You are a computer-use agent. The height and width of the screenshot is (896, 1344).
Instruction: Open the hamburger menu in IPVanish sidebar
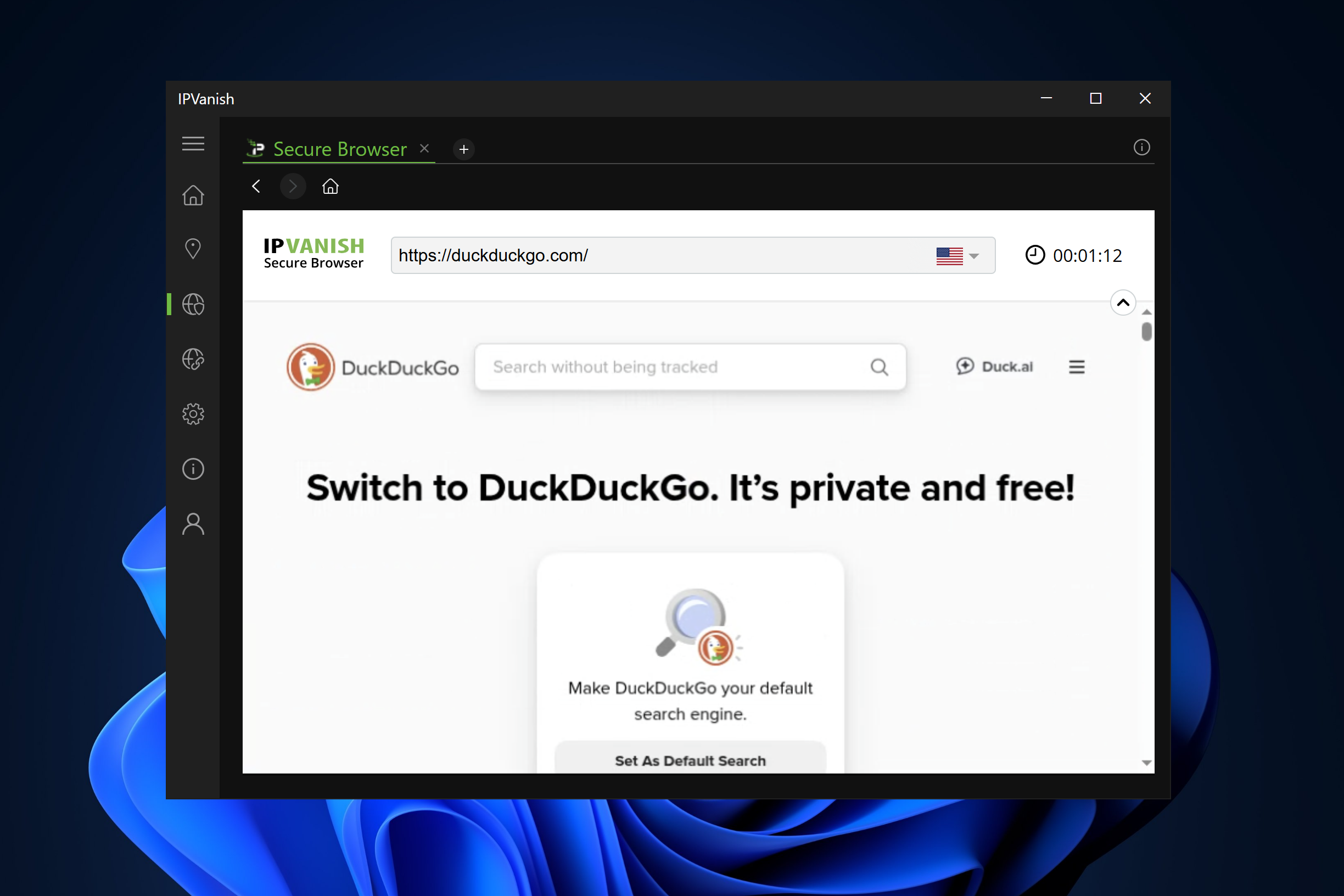point(193,143)
